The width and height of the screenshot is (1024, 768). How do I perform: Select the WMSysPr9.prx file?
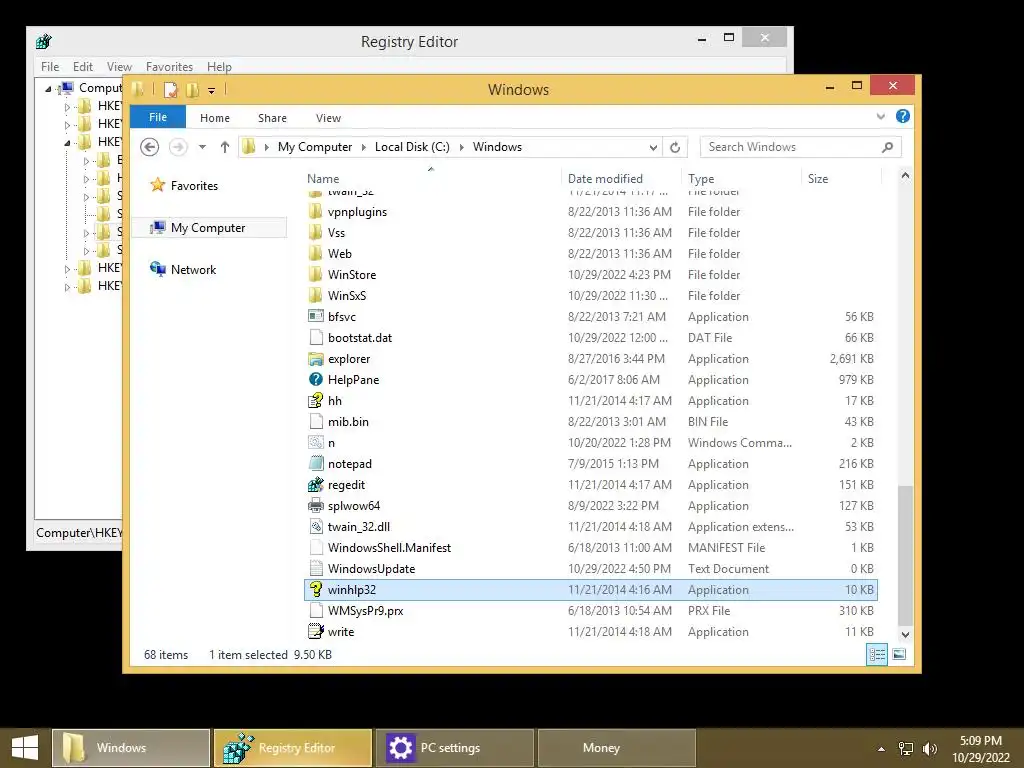(x=591, y=611)
